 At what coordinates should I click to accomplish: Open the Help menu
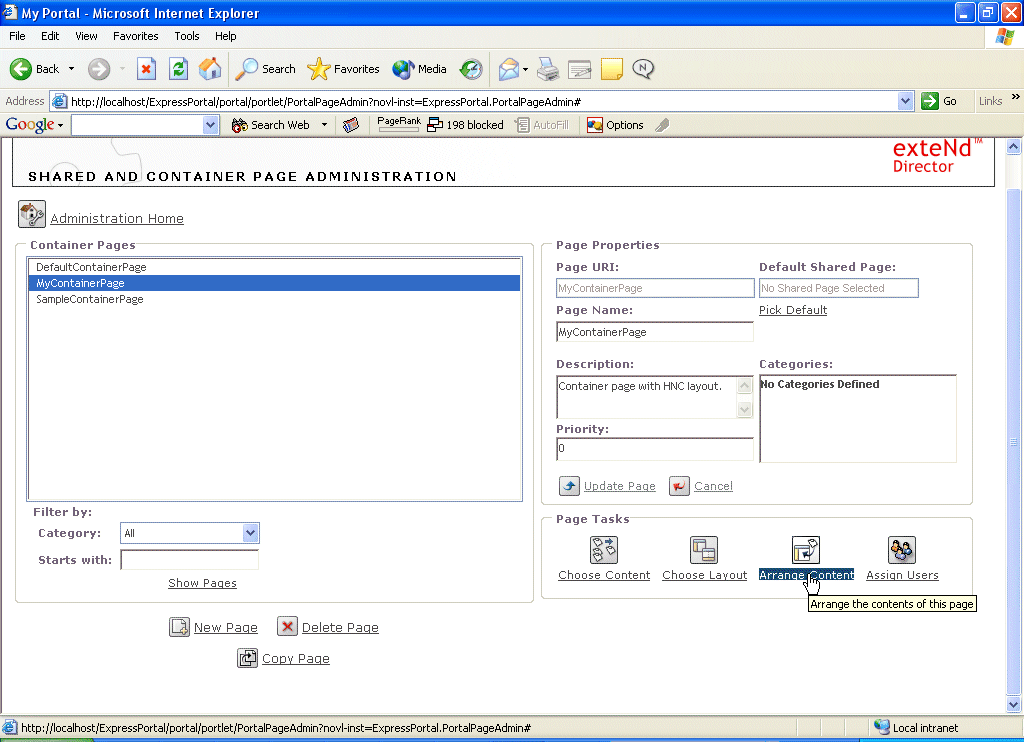coord(225,36)
